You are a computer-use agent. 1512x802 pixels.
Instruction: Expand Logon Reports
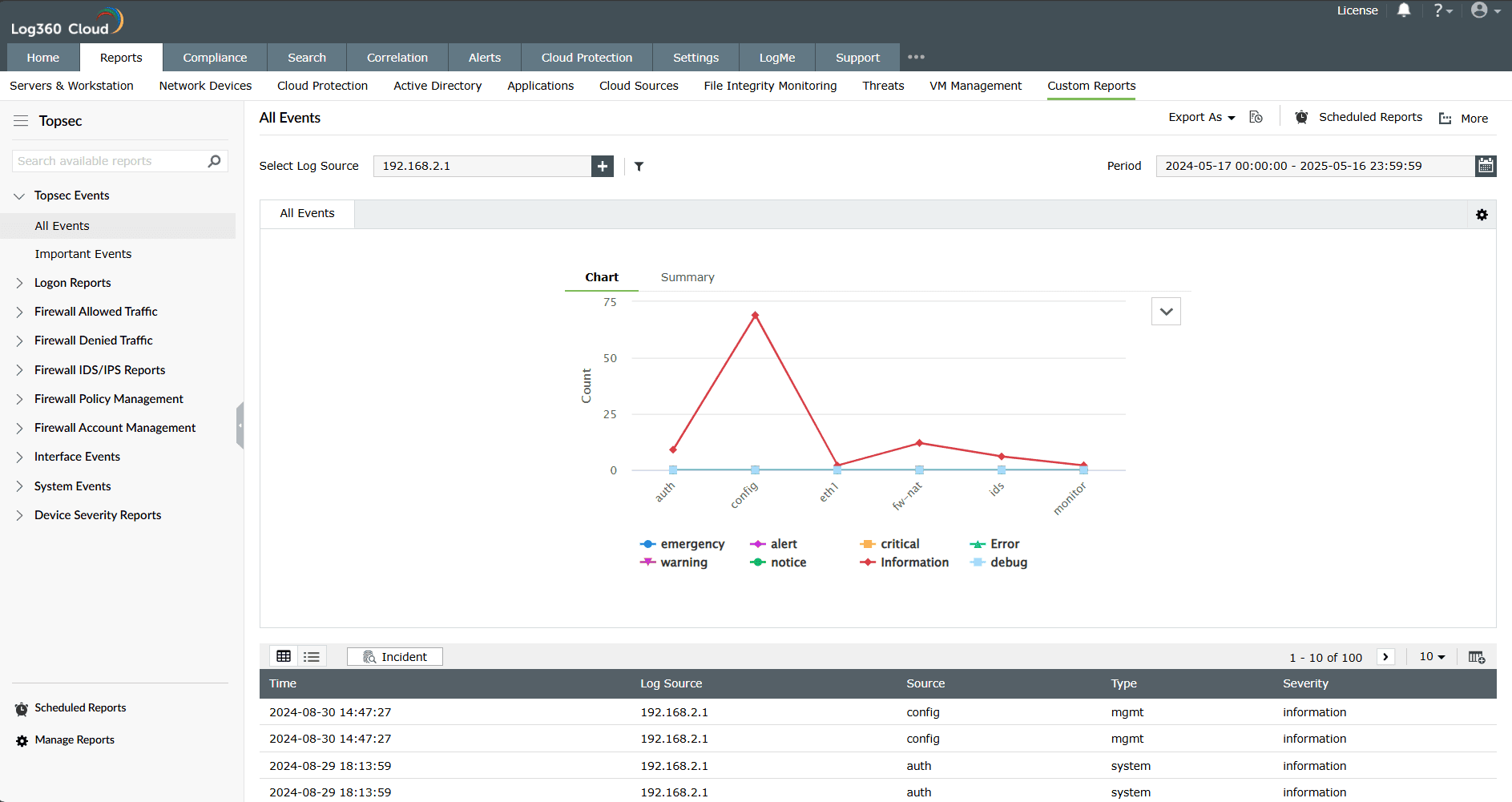pyautogui.click(x=19, y=283)
